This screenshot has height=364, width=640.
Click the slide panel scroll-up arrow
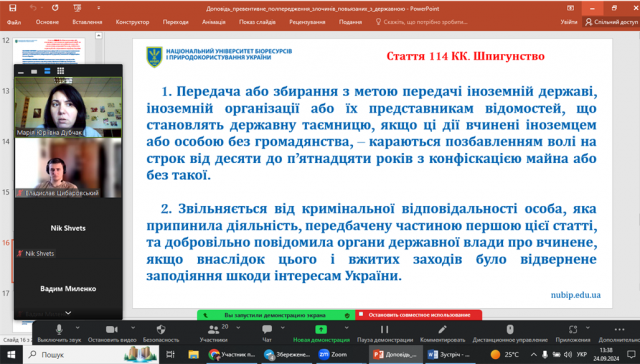click(98, 36)
